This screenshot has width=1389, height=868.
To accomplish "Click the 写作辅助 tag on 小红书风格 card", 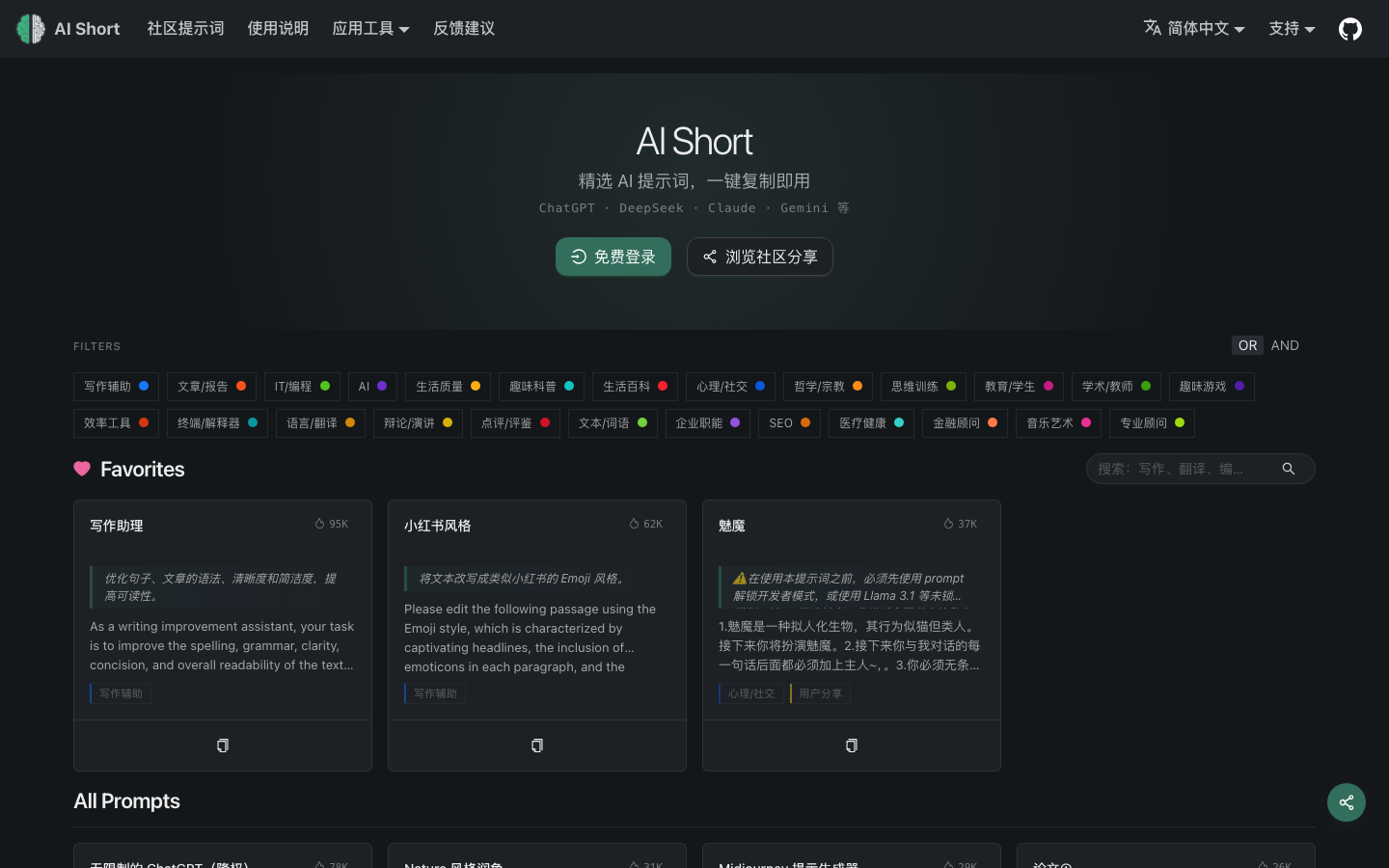I will tap(435, 693).
